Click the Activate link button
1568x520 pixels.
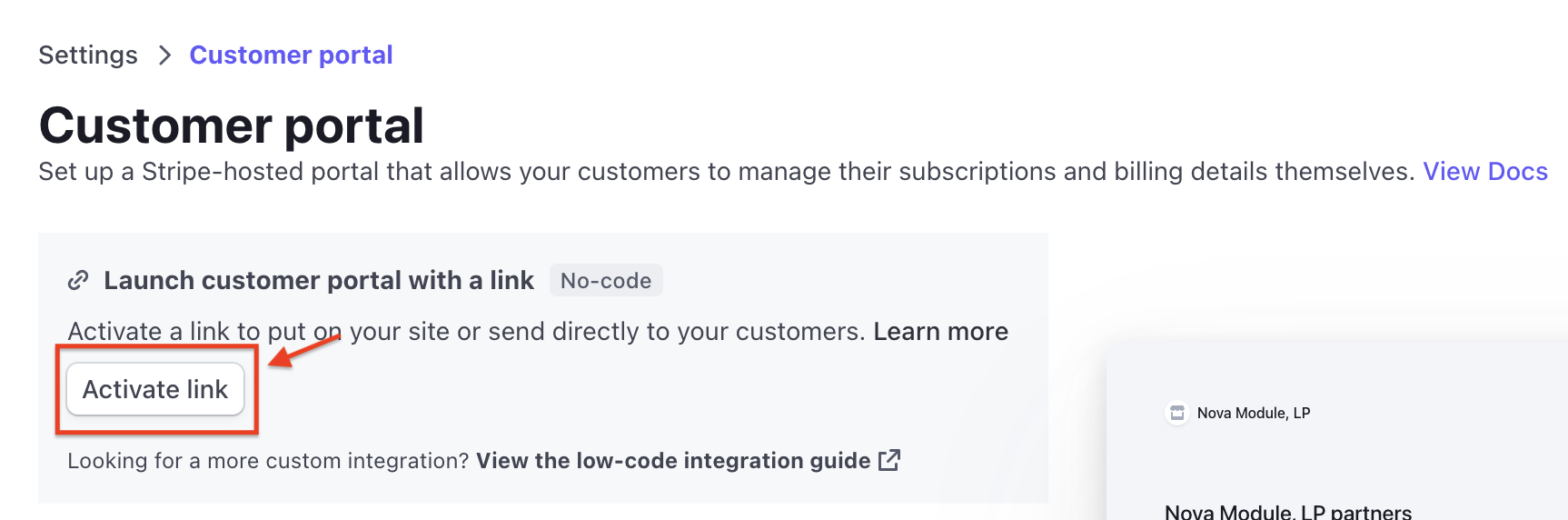pos(155,389)
